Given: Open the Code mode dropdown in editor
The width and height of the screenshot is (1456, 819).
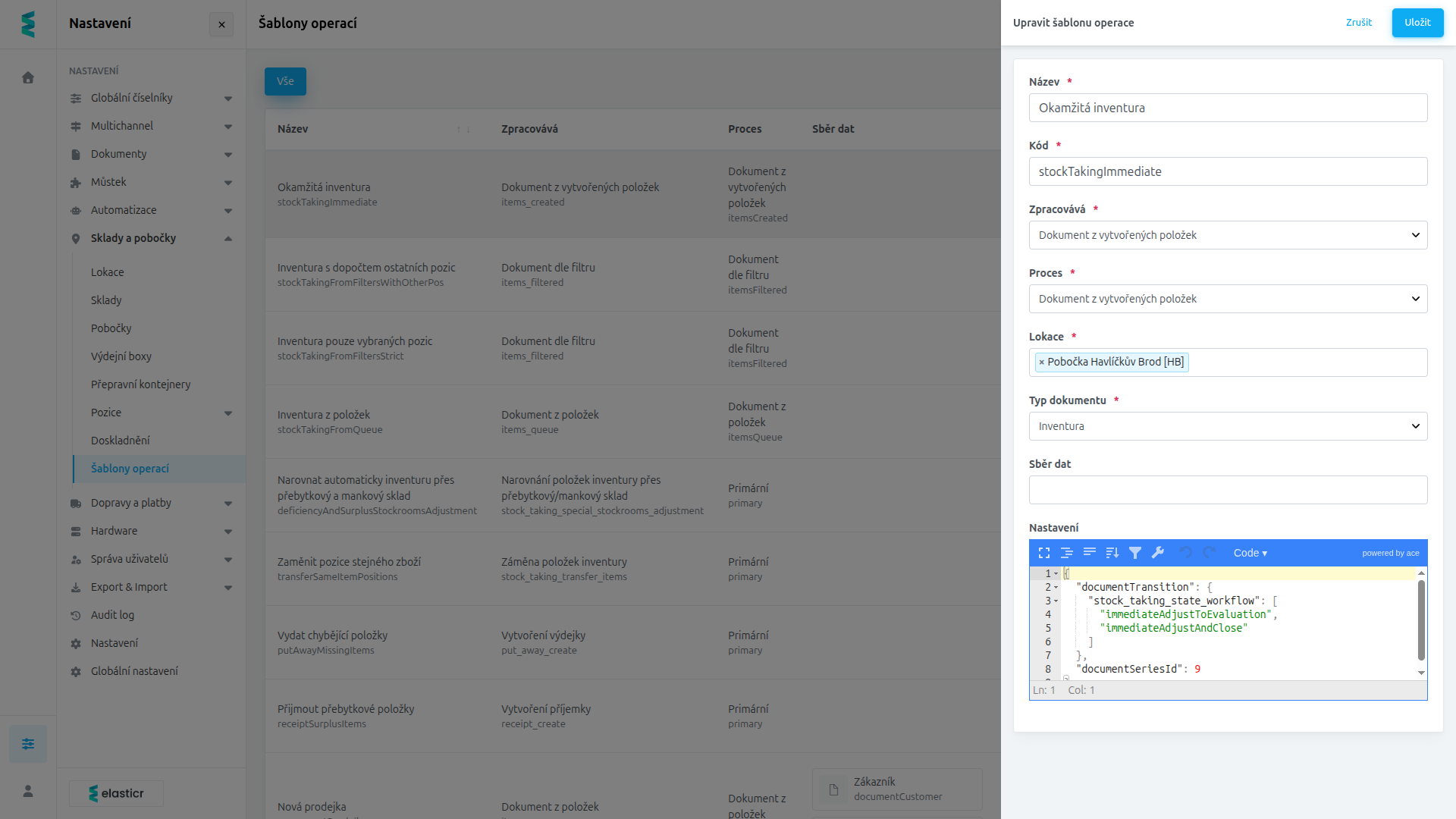Looking at the screenshot, I should [x=1250, y=553].
